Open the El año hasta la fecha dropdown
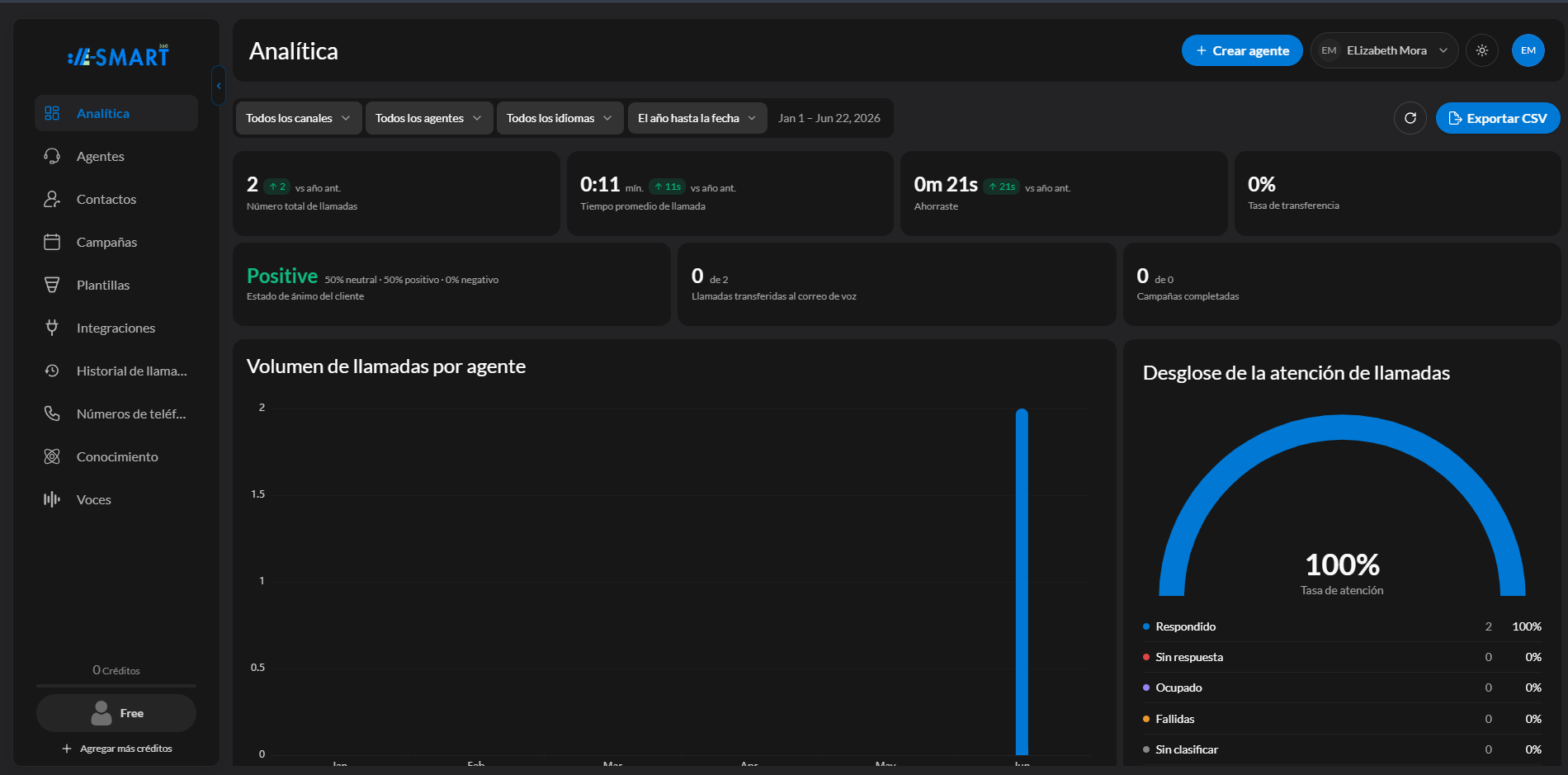Viewport: 1568px width, 775px height. pyautogui.click(x=697, y=118)
